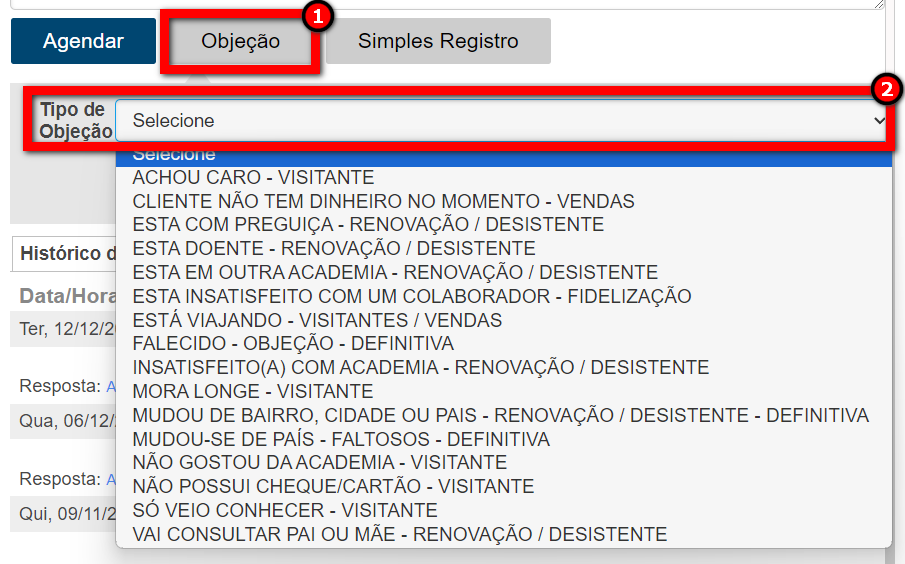905x564 pixels.
Task: Pick MORA LONGE - VISITANTE
Action: [x=253, y=391]
